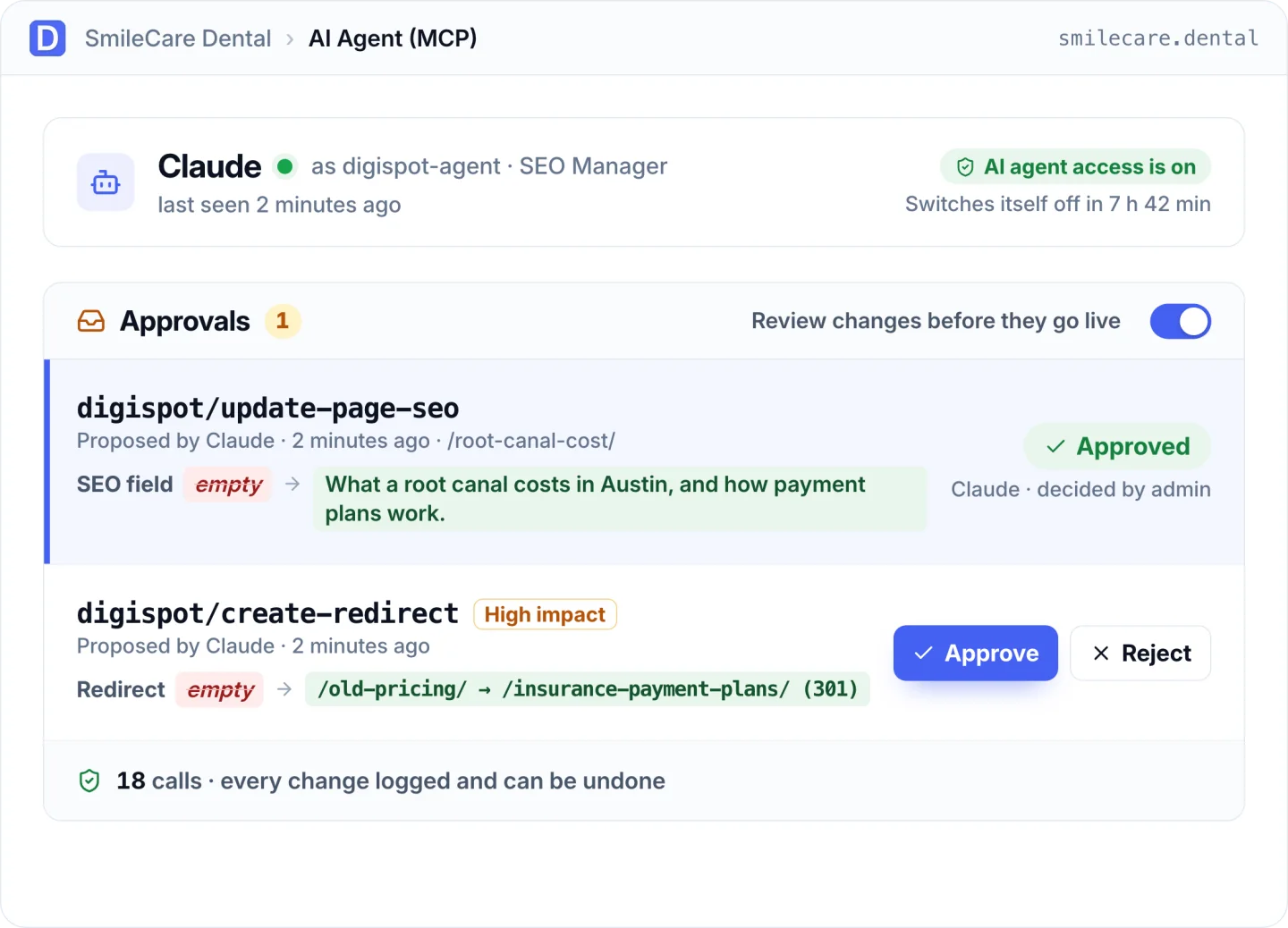1288x928 pixels.
Task: Open the digispot/update-page-seo proposal
Action: [x=267, y=408]
